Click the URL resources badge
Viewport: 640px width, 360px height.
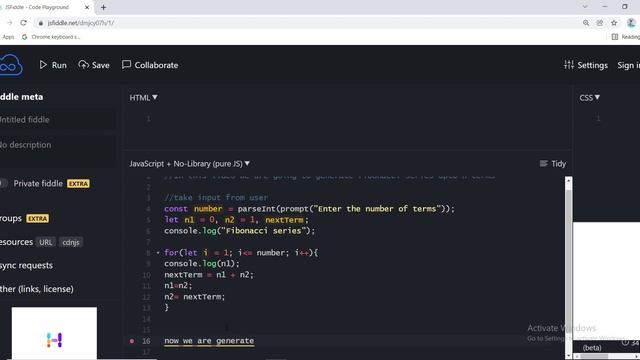pos(46,242)
